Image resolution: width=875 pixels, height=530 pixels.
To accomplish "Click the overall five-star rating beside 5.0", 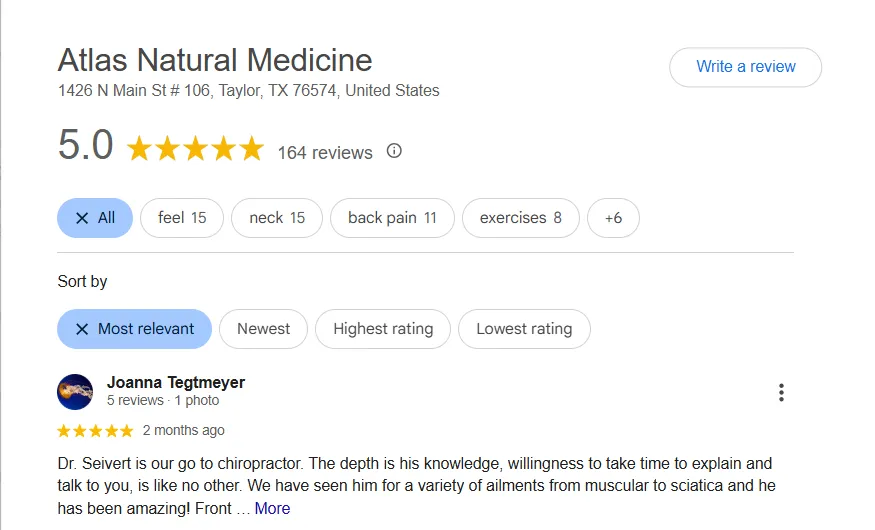I will [195, 150].
